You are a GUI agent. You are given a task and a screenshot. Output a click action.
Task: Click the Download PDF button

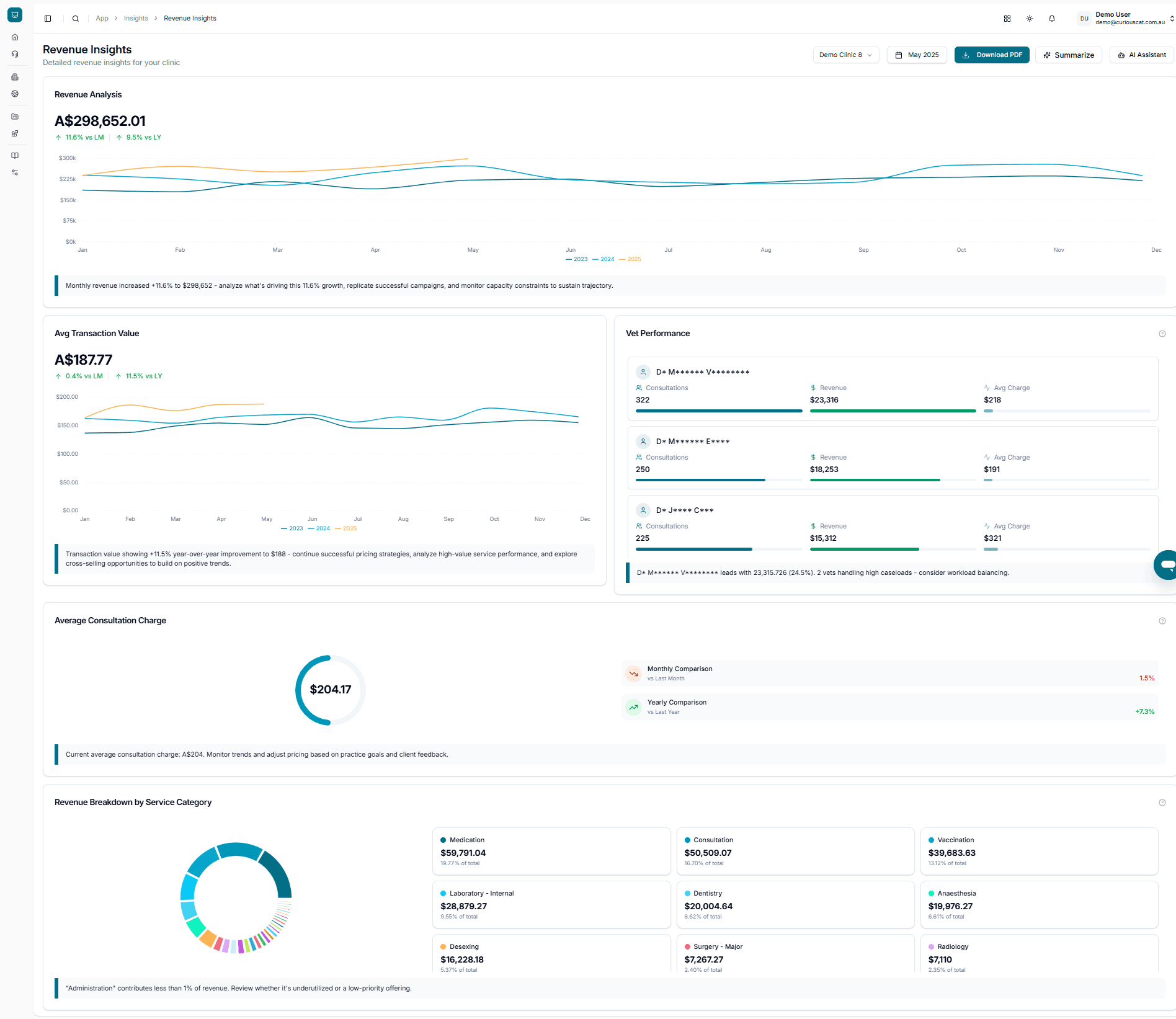992,55
